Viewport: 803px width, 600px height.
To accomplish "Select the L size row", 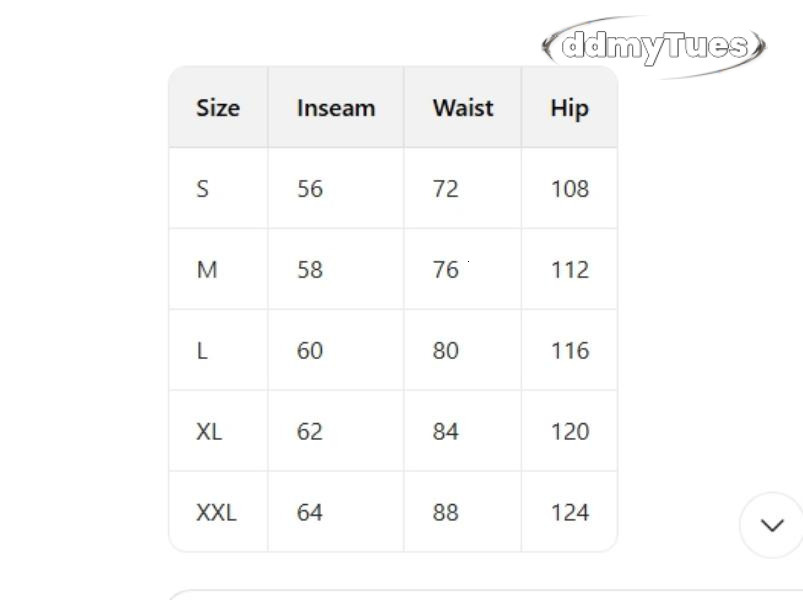I will 202,350.
